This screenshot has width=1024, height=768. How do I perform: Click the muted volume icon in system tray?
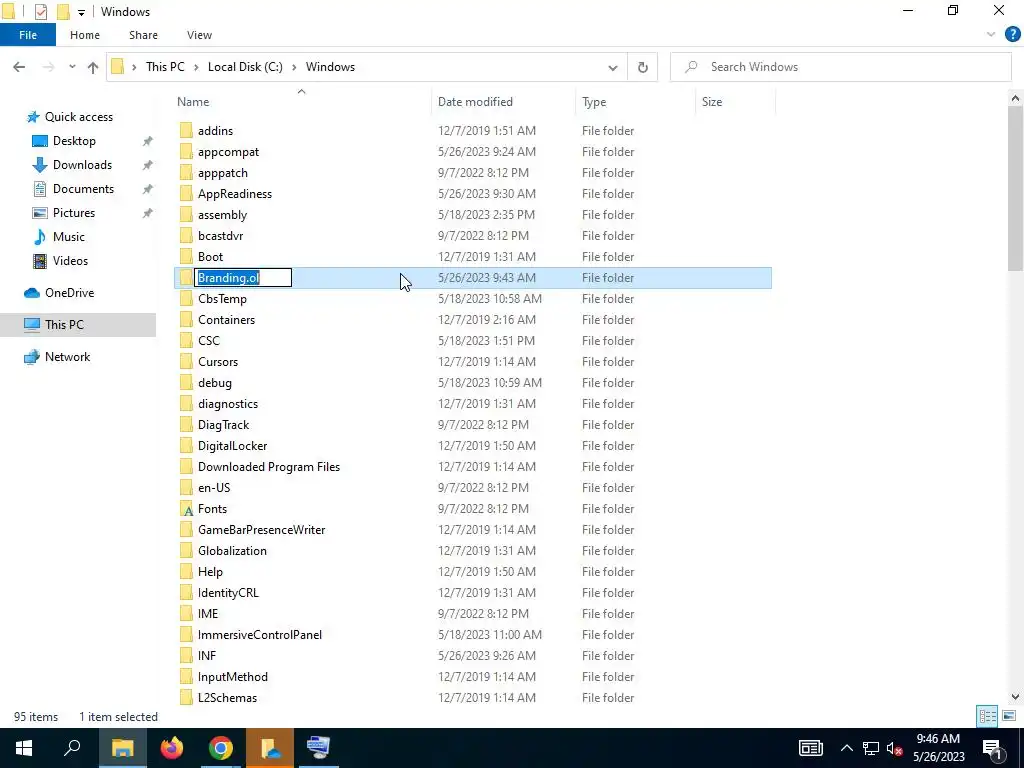(x=895, y=748)
